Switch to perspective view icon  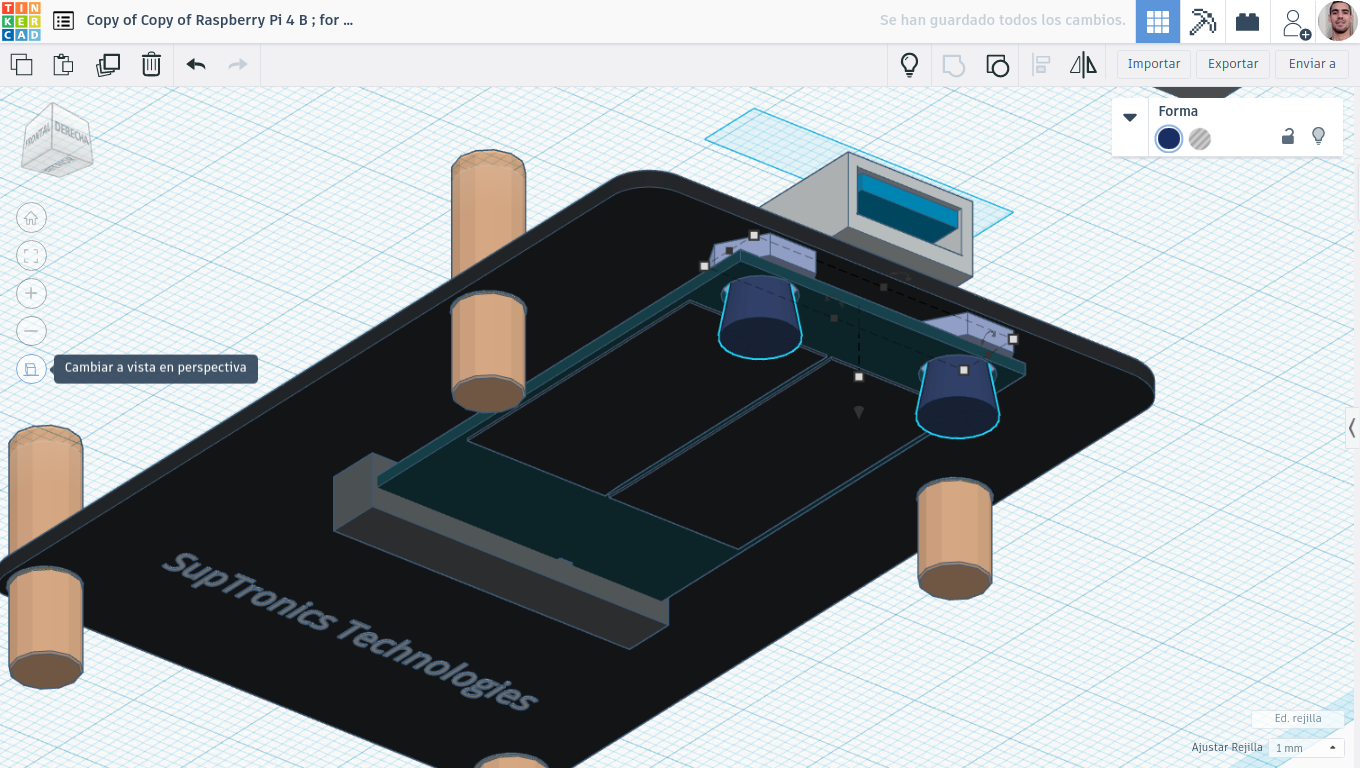(31, 369)
